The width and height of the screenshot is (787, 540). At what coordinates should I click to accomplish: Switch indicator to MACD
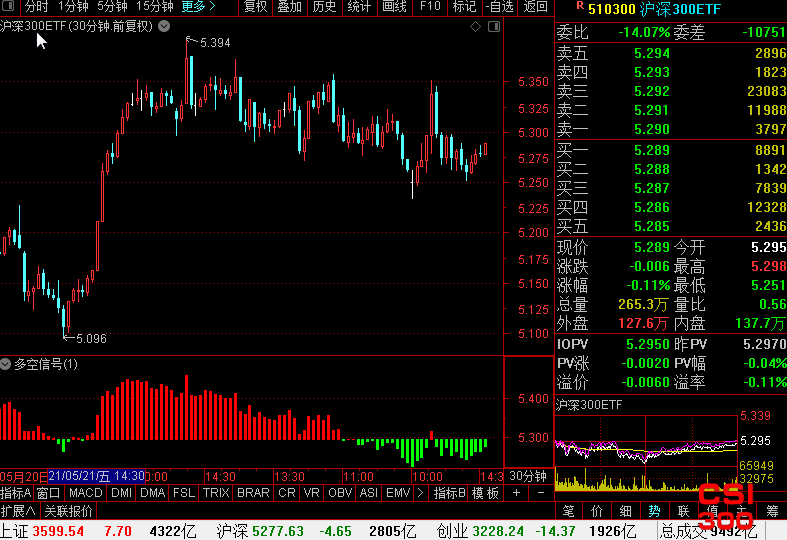tap(85, 493)
